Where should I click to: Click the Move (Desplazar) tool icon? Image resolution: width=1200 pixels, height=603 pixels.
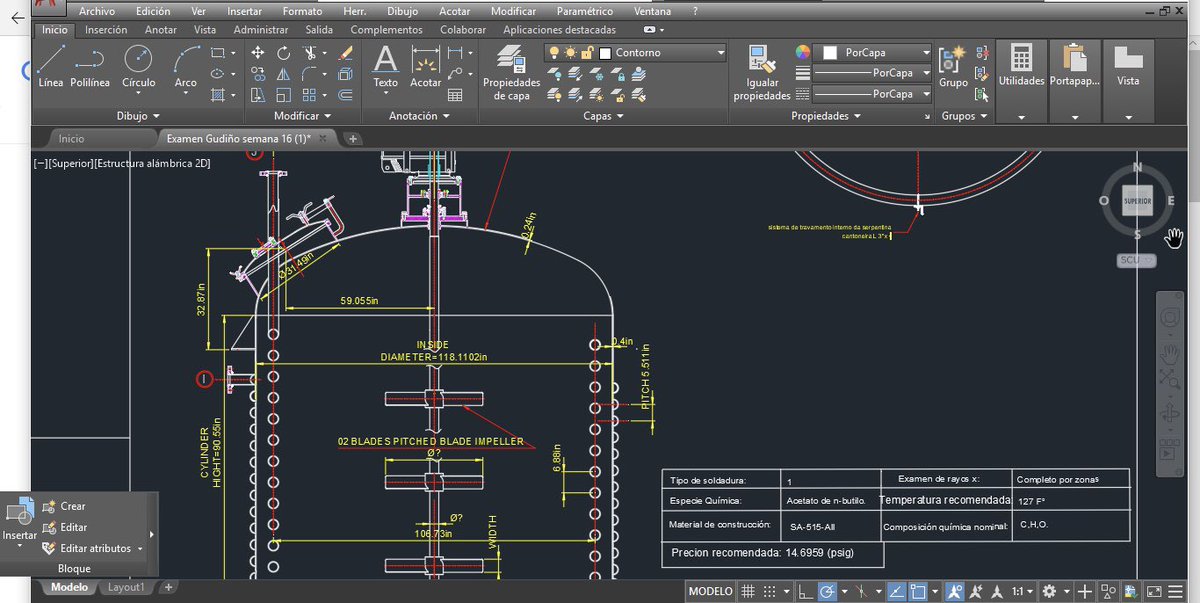click(257, 52)
